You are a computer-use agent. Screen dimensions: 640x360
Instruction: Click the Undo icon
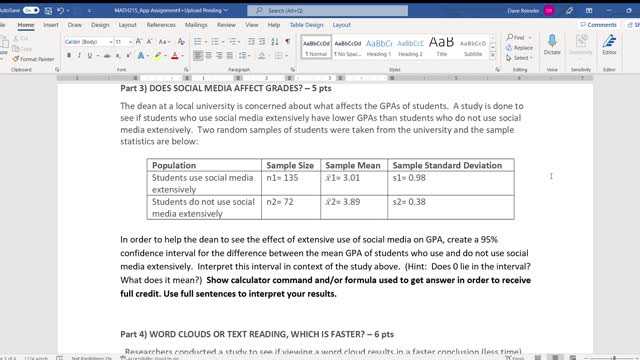pos(60,11)
